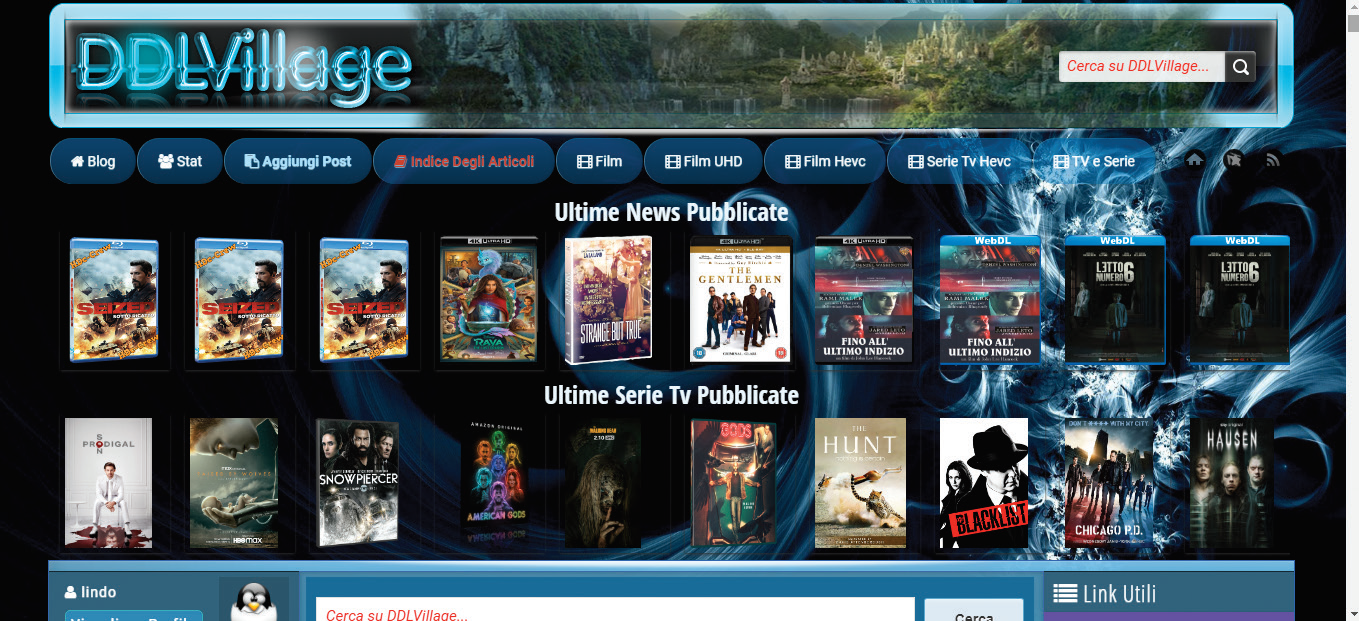Select Aggiungi Post in the navigation
Screen dimensions: 1359x621
298,161
